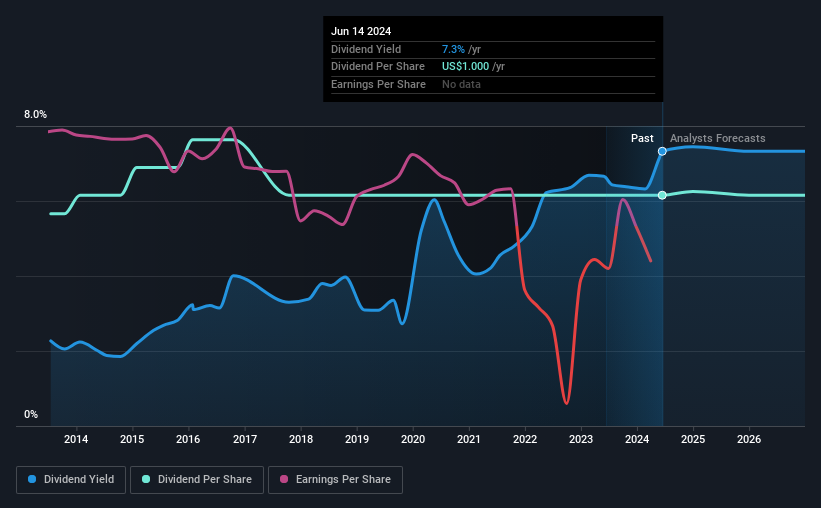Click the 2026 x-axis label

click(749, 439)
